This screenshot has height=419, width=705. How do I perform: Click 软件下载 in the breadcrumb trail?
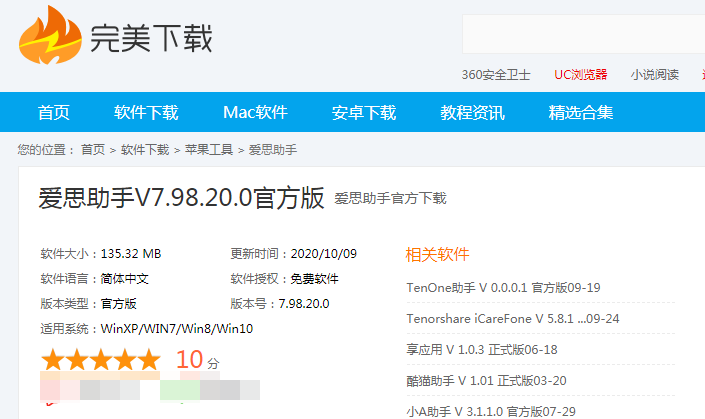[145, 149]
